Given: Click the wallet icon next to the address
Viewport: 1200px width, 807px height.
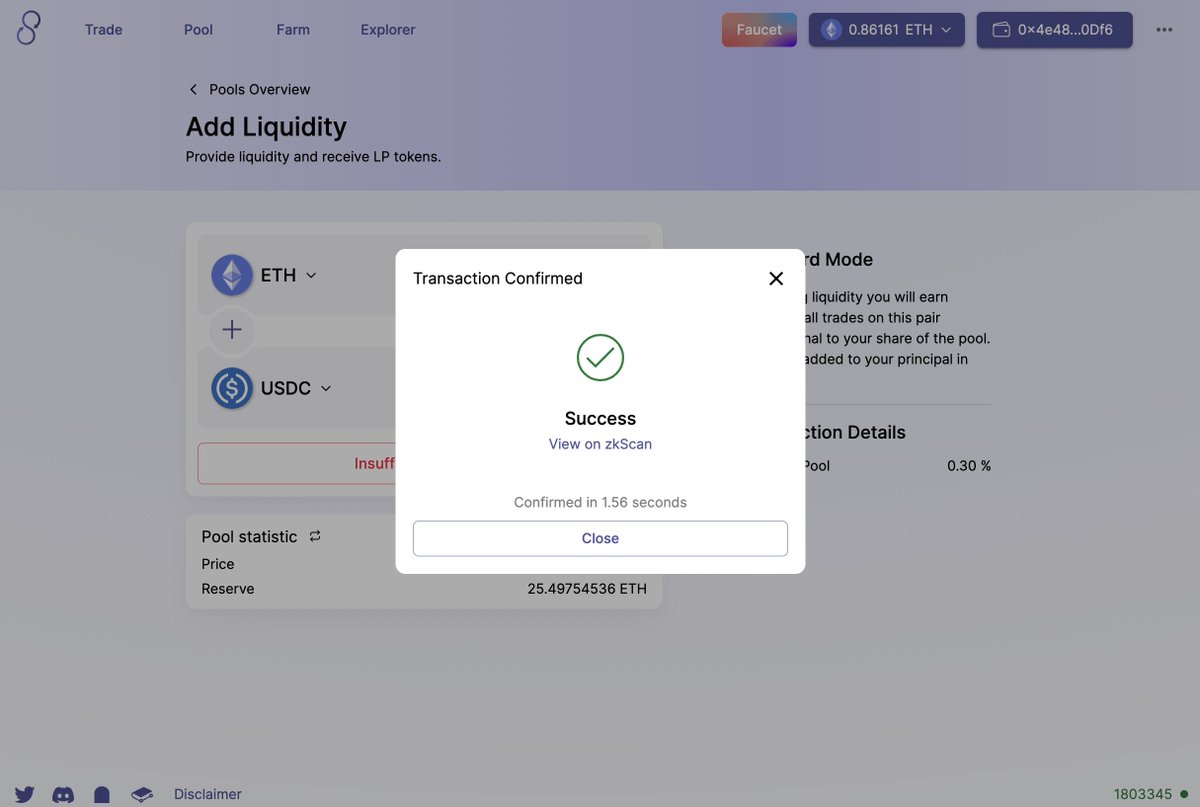Looking at the screenshot, I should click(1000, 30).
